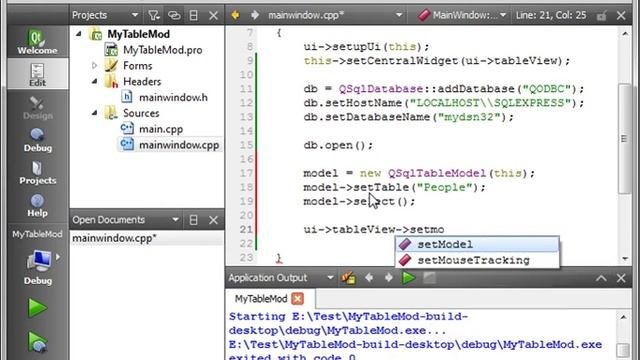This screenshot has width=640, height=360.
Task: Open Design mode in sidebar
Action: pos(38,107)
